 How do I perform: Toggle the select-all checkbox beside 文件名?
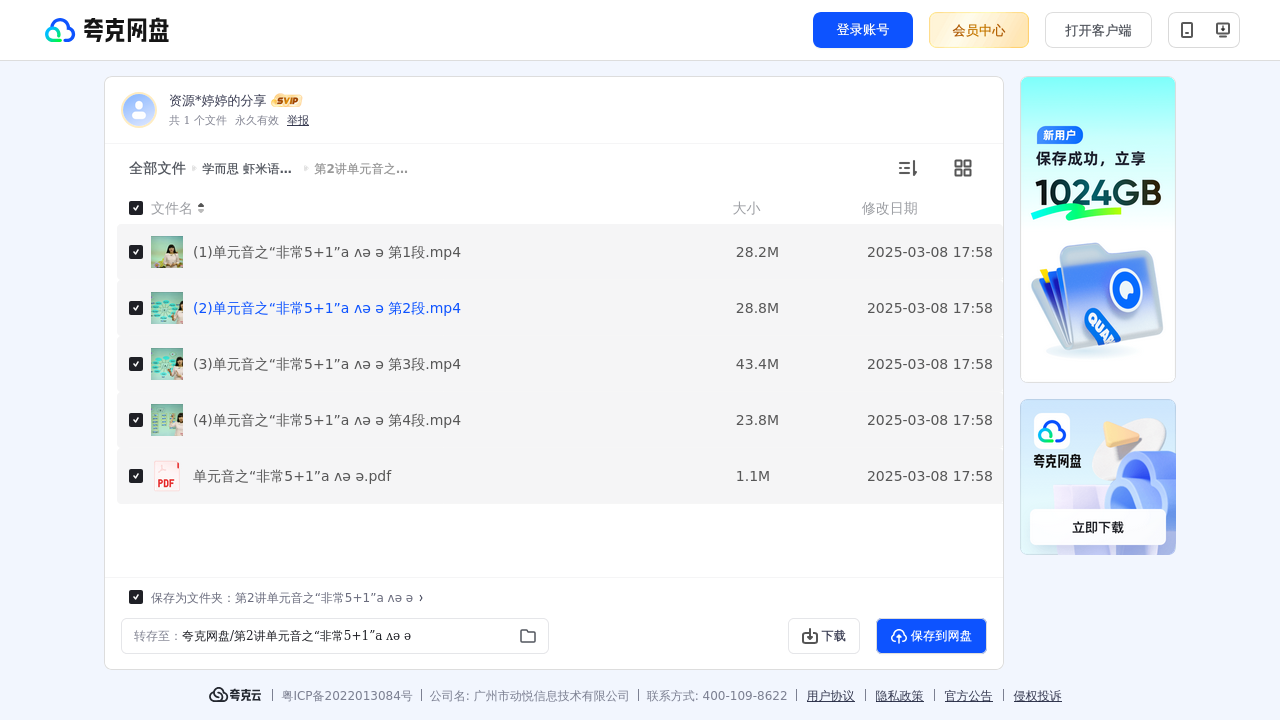point(136,208)
